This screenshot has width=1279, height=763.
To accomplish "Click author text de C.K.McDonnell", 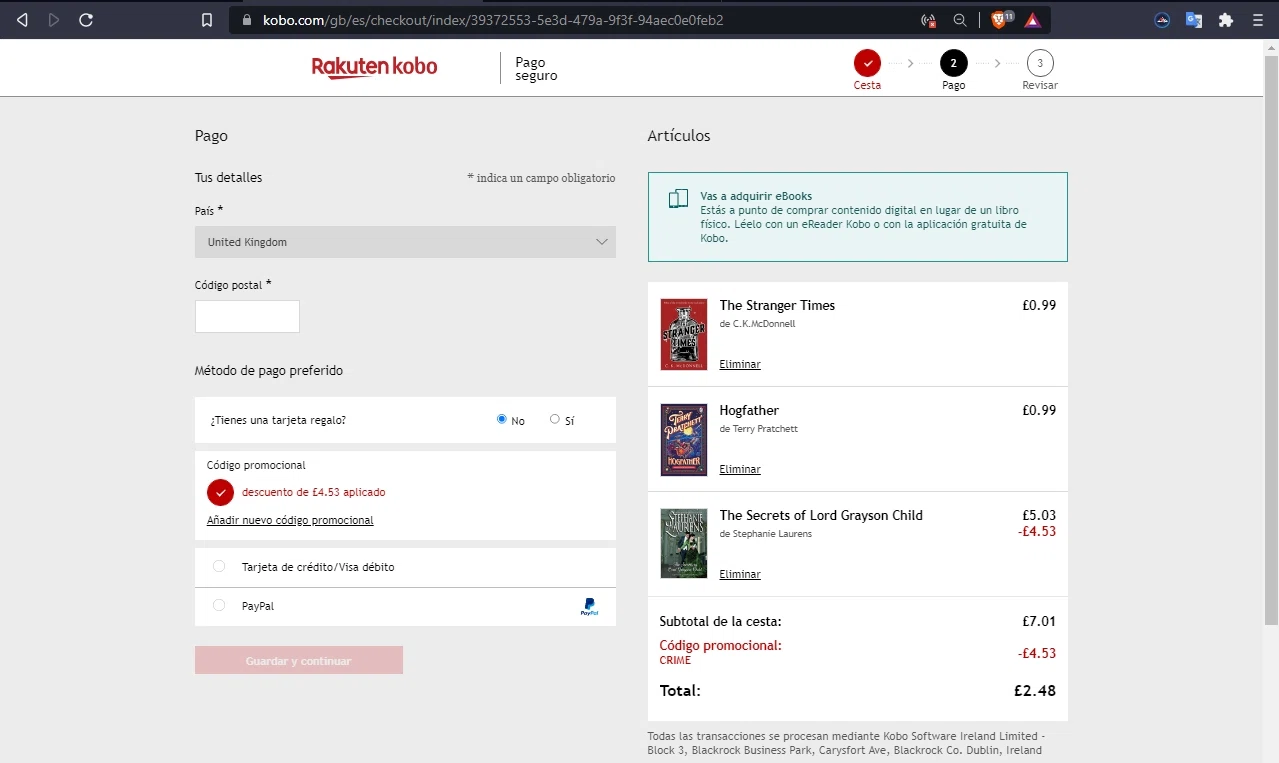I will (757, 324).
